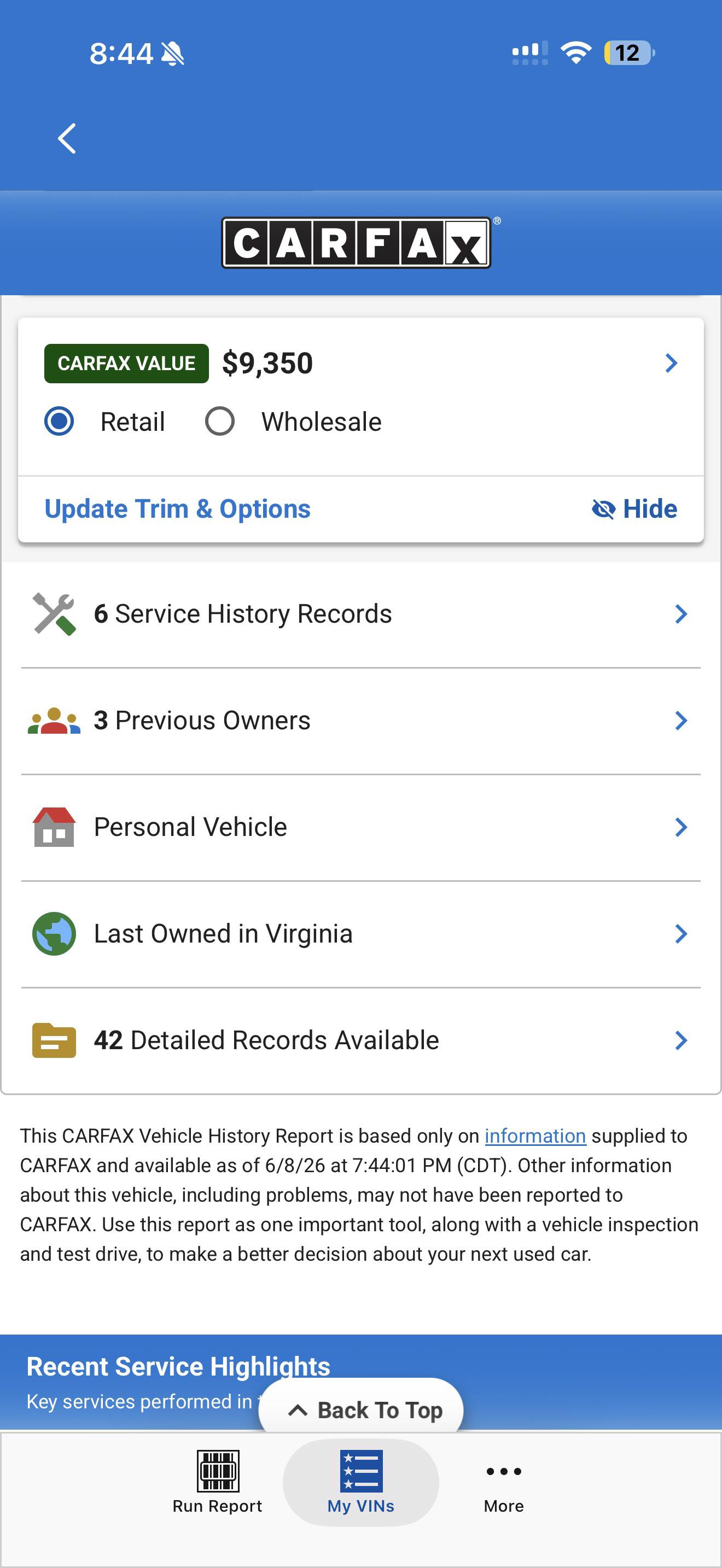722x1568 pixels.
Task: Open the 3 Previous Owners row
Action: point(361,721)
